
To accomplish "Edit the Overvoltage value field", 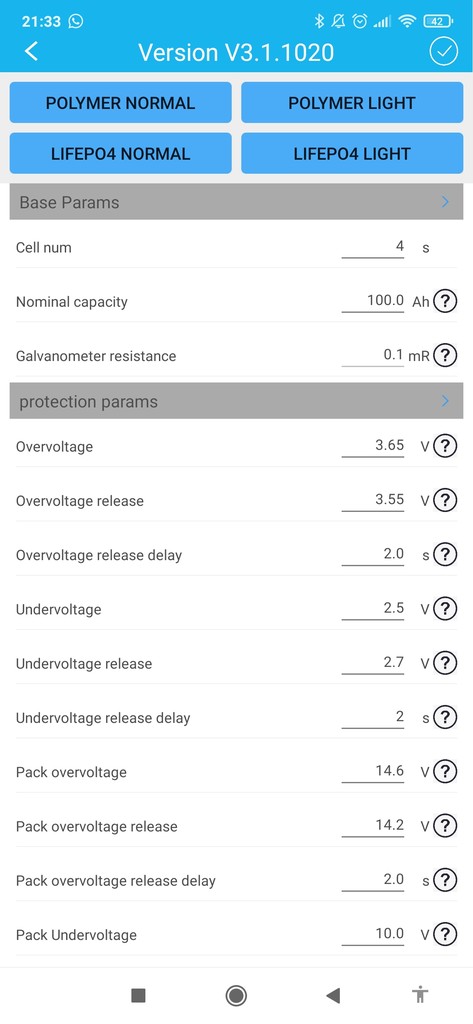I will point(372,446).
